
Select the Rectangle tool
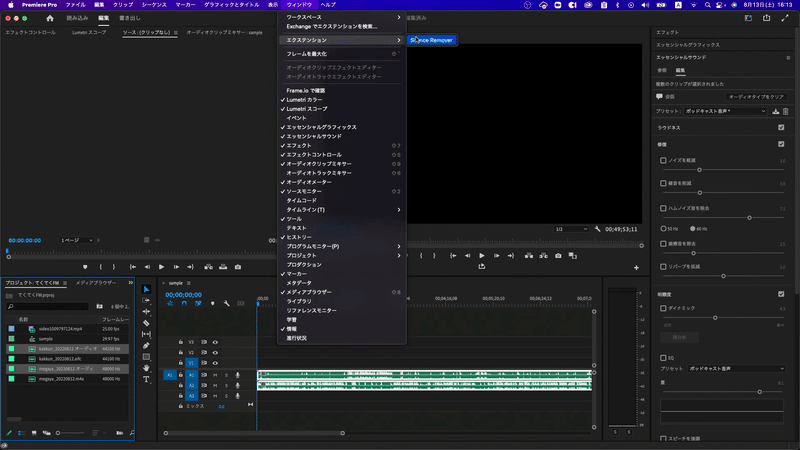click(x=146, y=357)
